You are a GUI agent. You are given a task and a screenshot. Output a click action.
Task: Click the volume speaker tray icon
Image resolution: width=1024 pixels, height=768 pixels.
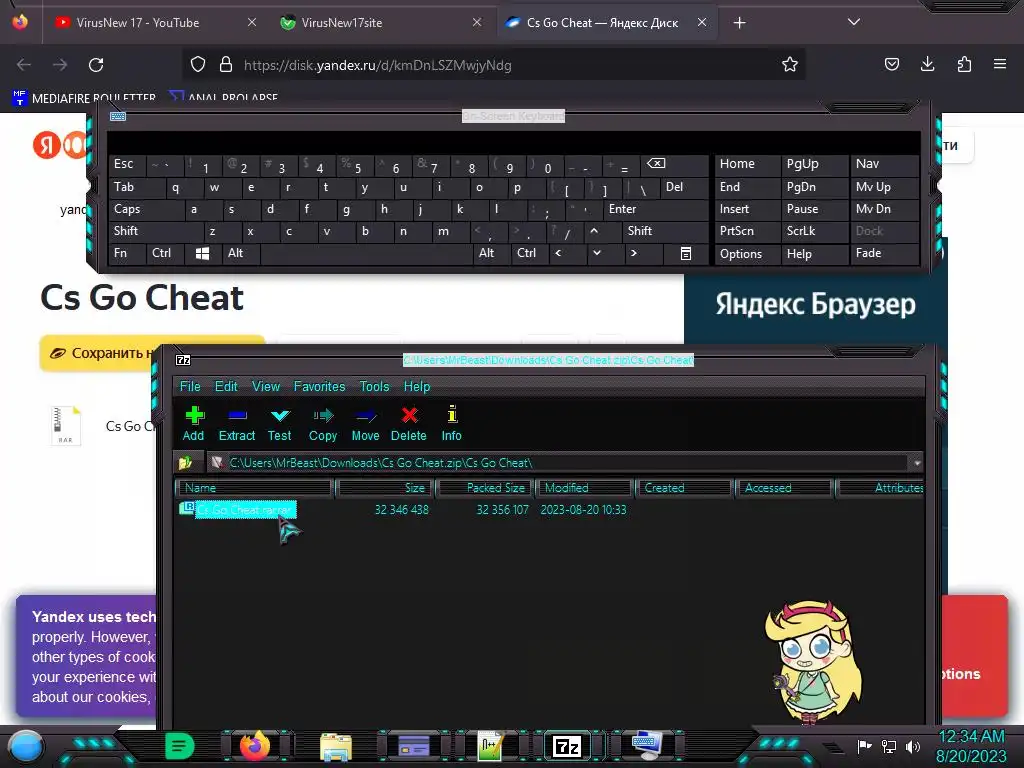point(913,746)
